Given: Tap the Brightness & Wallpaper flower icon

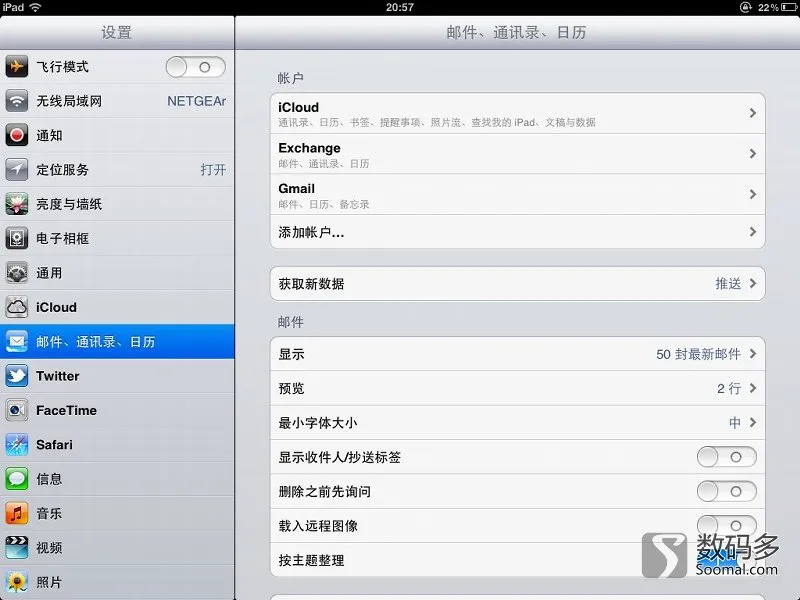Looking at the screenshot, I should click(16, 204).
